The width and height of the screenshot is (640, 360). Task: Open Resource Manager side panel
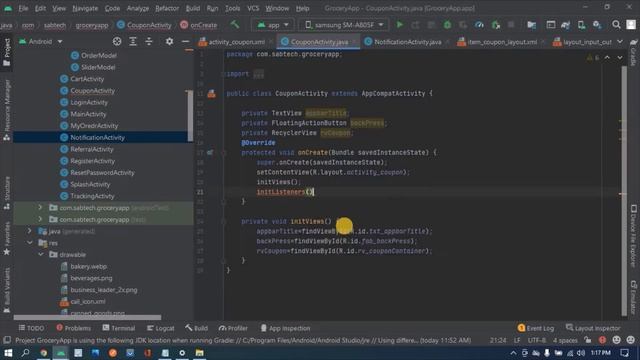click(x=7, y=110)
